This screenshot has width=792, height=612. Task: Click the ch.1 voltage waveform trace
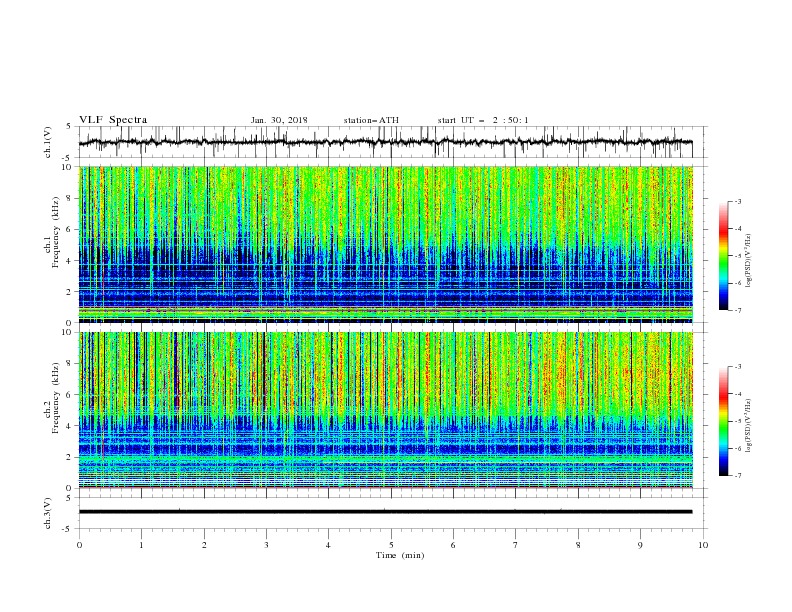click(x=385, y=142)
